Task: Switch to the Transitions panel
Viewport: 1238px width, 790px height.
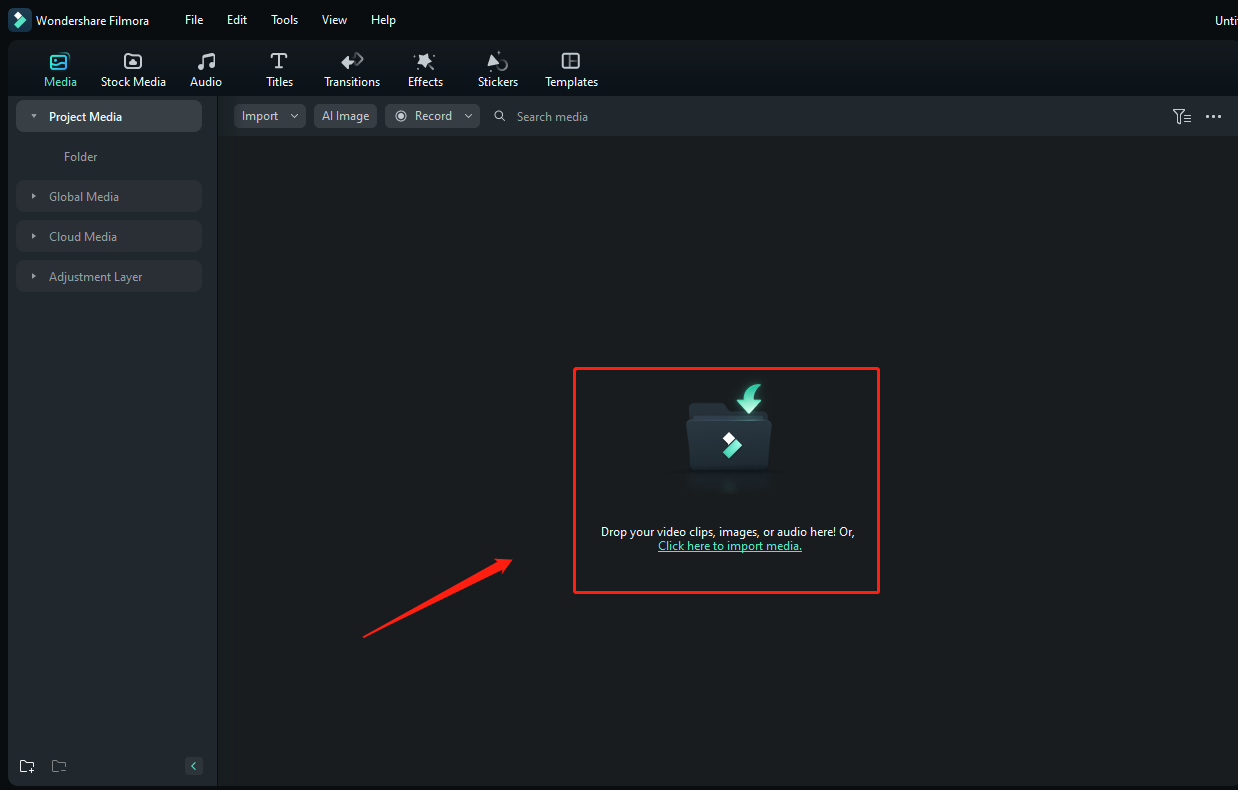Action: [351, 68]
